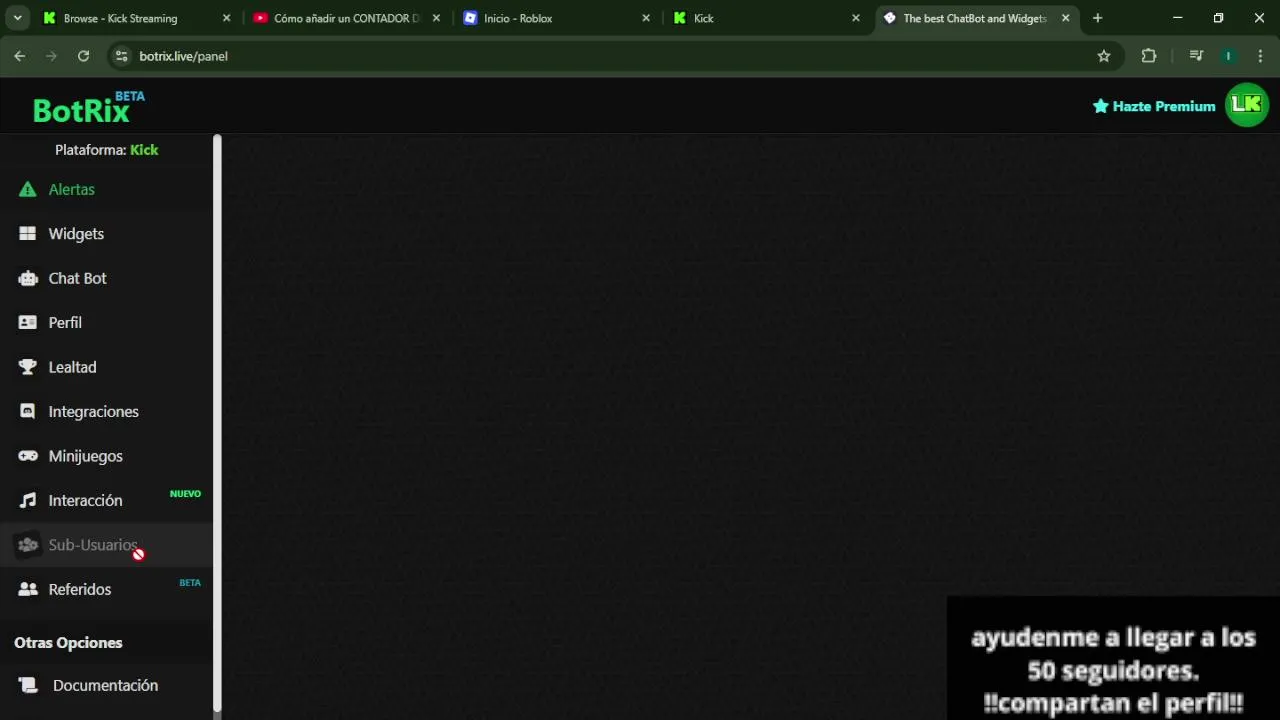Click the Sub-Usuarios group icon
This screenshot has width=1280, height=720.
click(28, 545)
